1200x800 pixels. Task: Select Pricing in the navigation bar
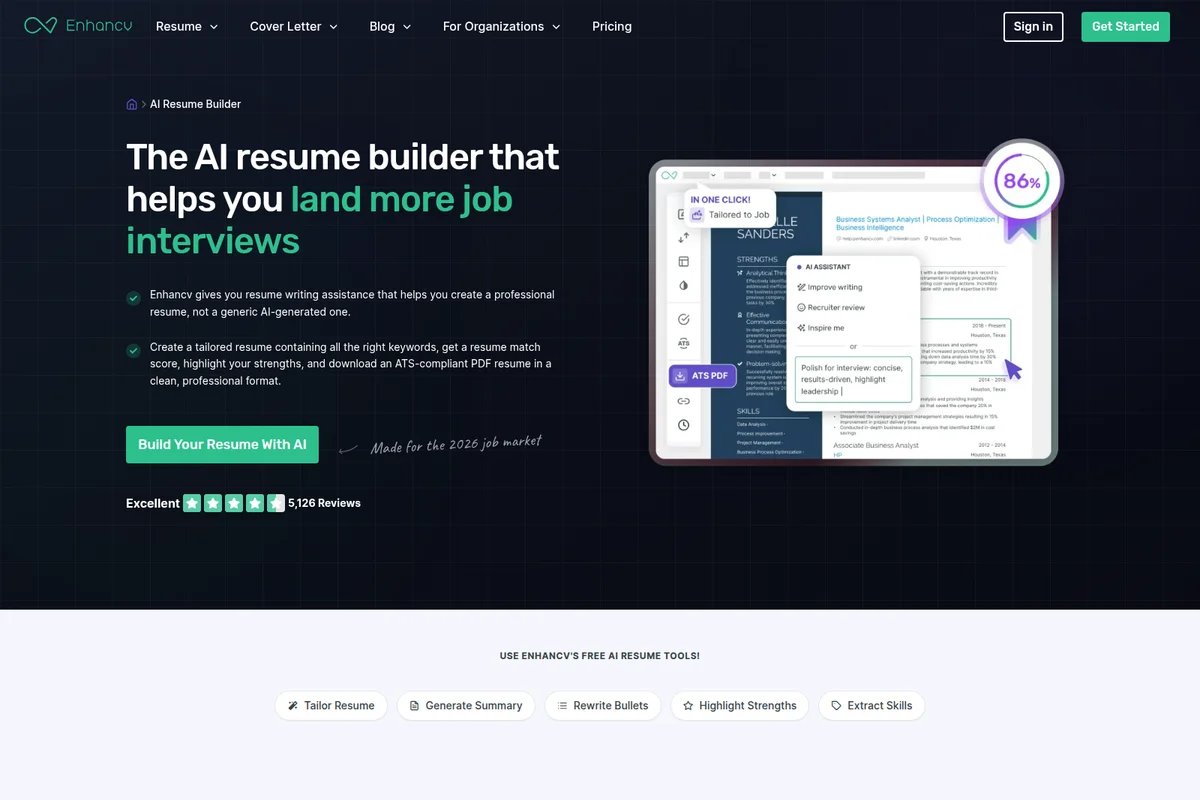tap(611, 26)
